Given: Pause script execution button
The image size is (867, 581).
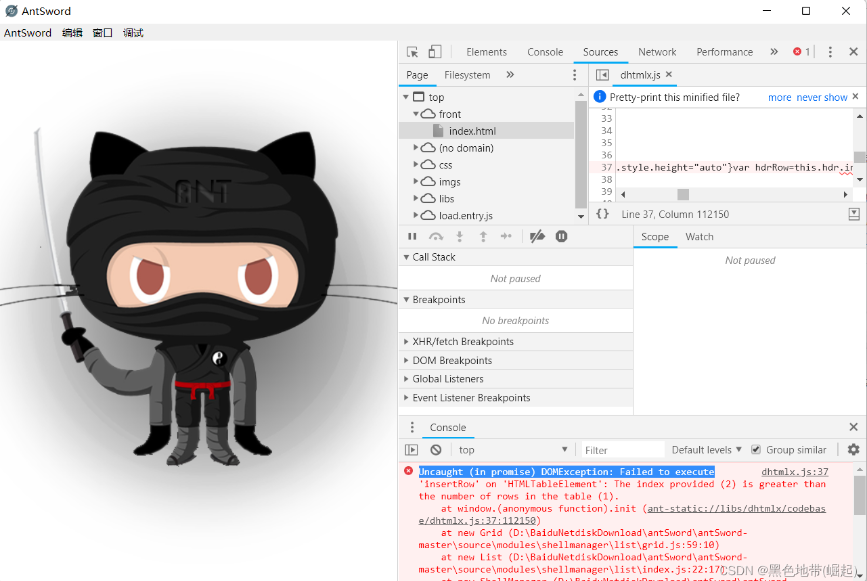Looking at the screenshot, I should 412,237.
